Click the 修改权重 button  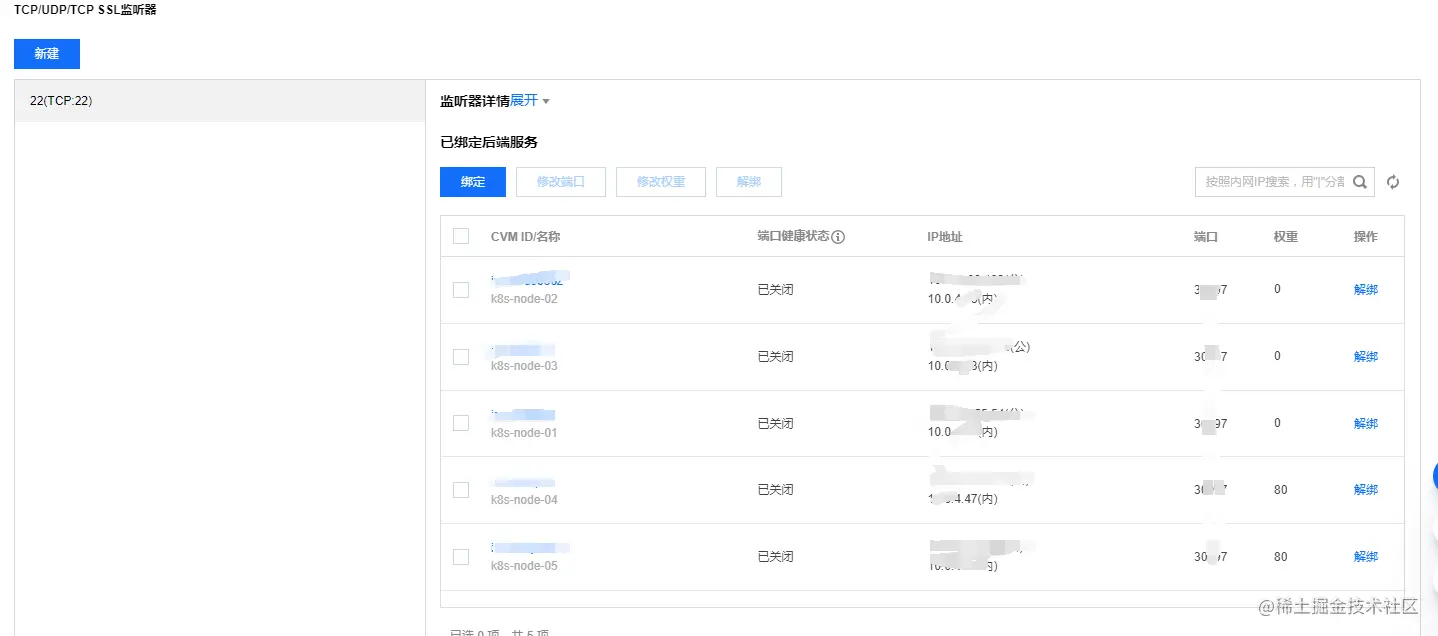(x=661, y=182)
